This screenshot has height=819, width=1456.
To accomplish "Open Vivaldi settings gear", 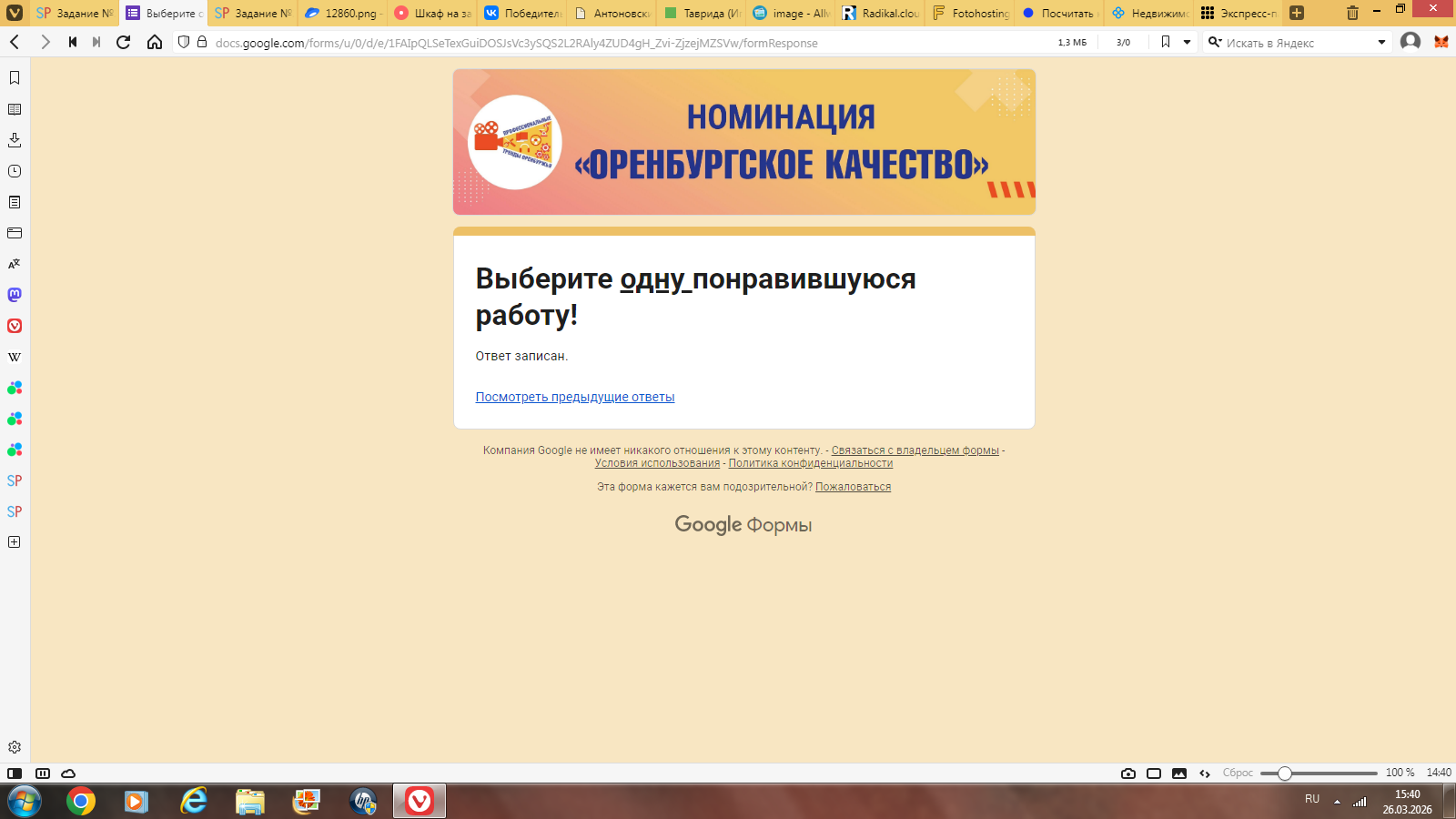I will [15, 747].
